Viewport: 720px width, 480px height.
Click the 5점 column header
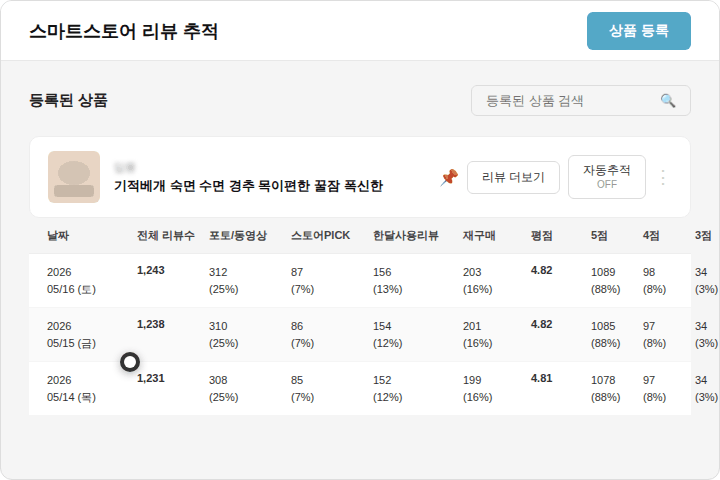pos(599,236)
